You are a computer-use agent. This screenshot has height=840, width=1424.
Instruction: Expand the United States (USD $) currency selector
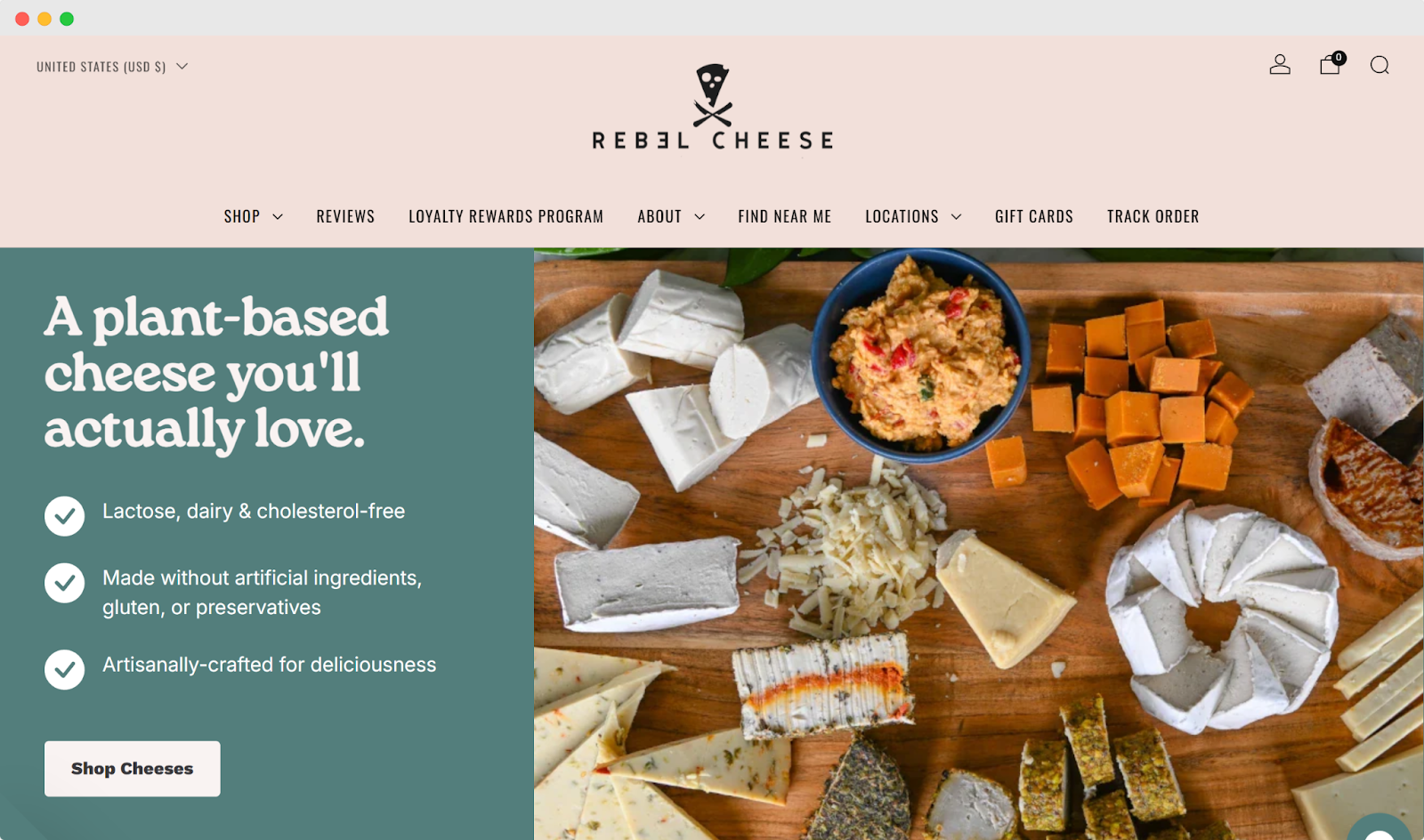click(x=112, y=67)
